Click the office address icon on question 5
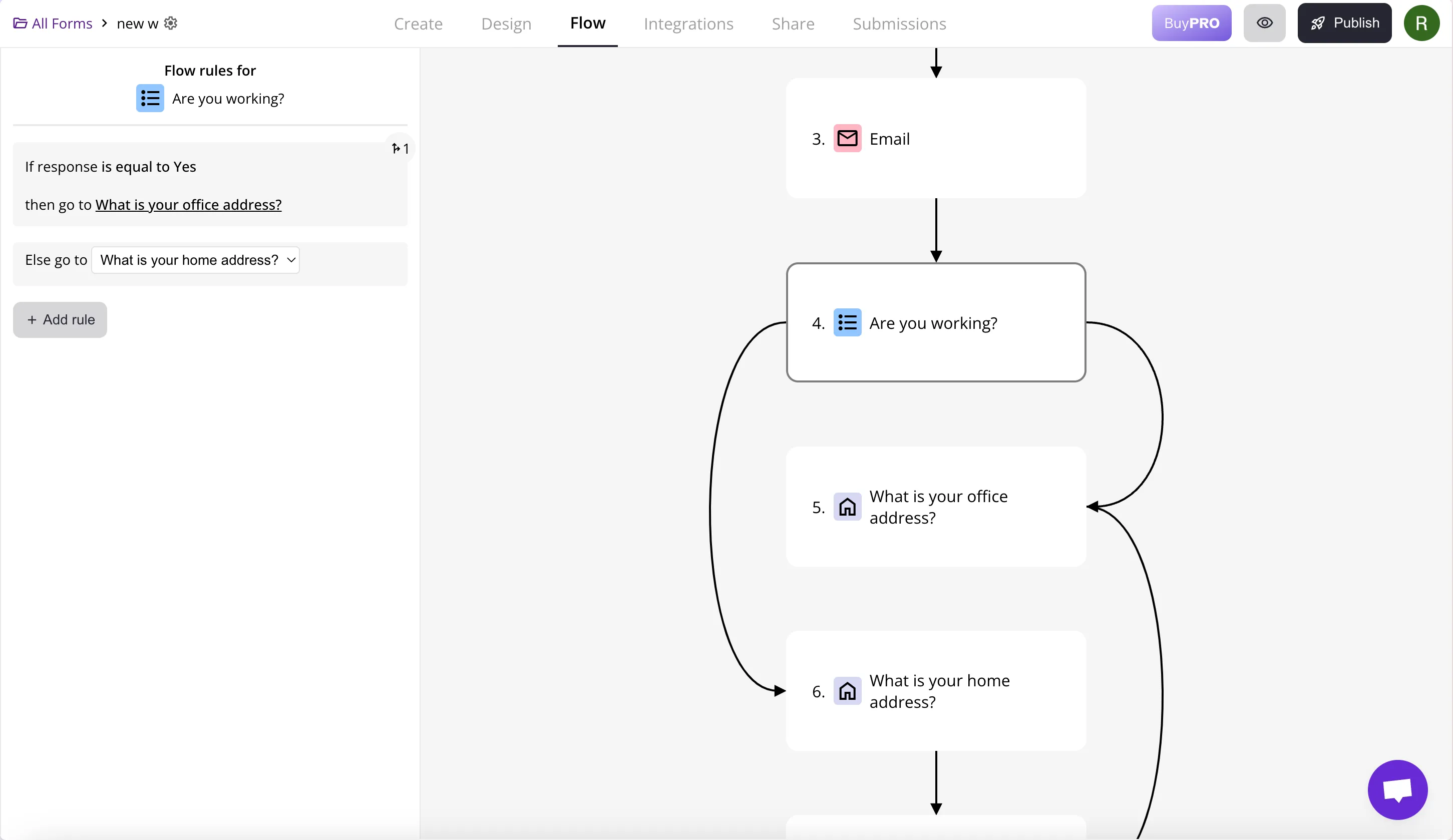1453x840 pixels. point(847,507)
